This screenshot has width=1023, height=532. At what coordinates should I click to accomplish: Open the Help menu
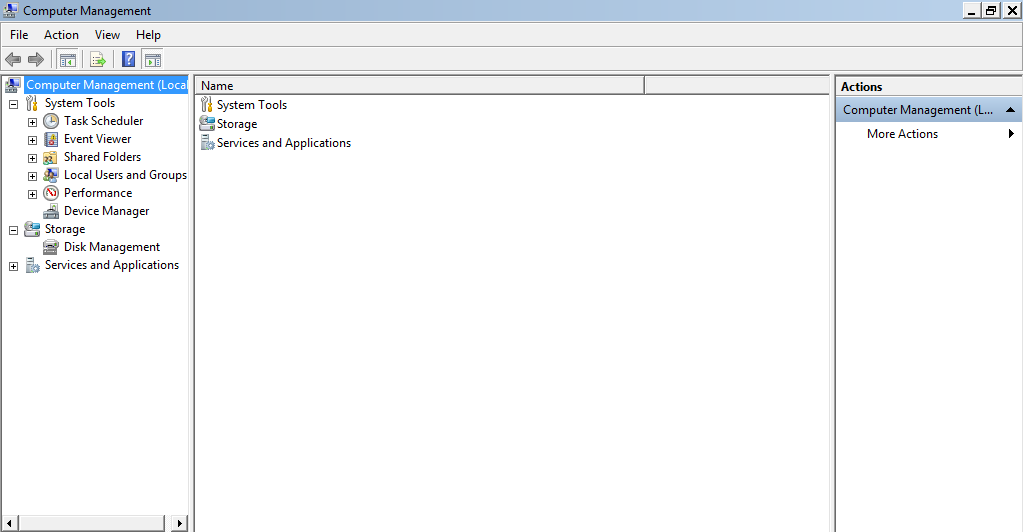tap(148, 35)
